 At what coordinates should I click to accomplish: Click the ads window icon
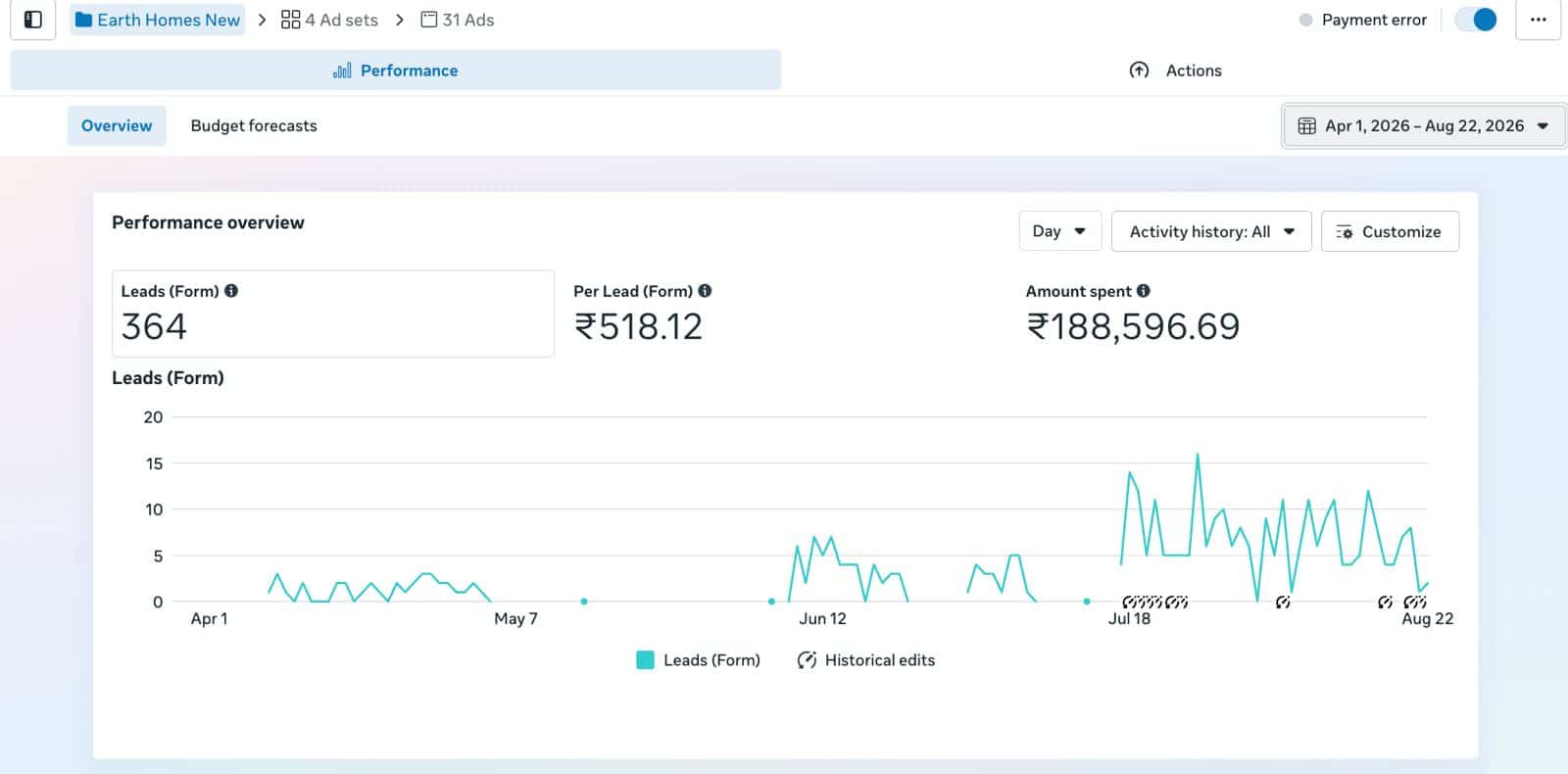tap(429, 20)
